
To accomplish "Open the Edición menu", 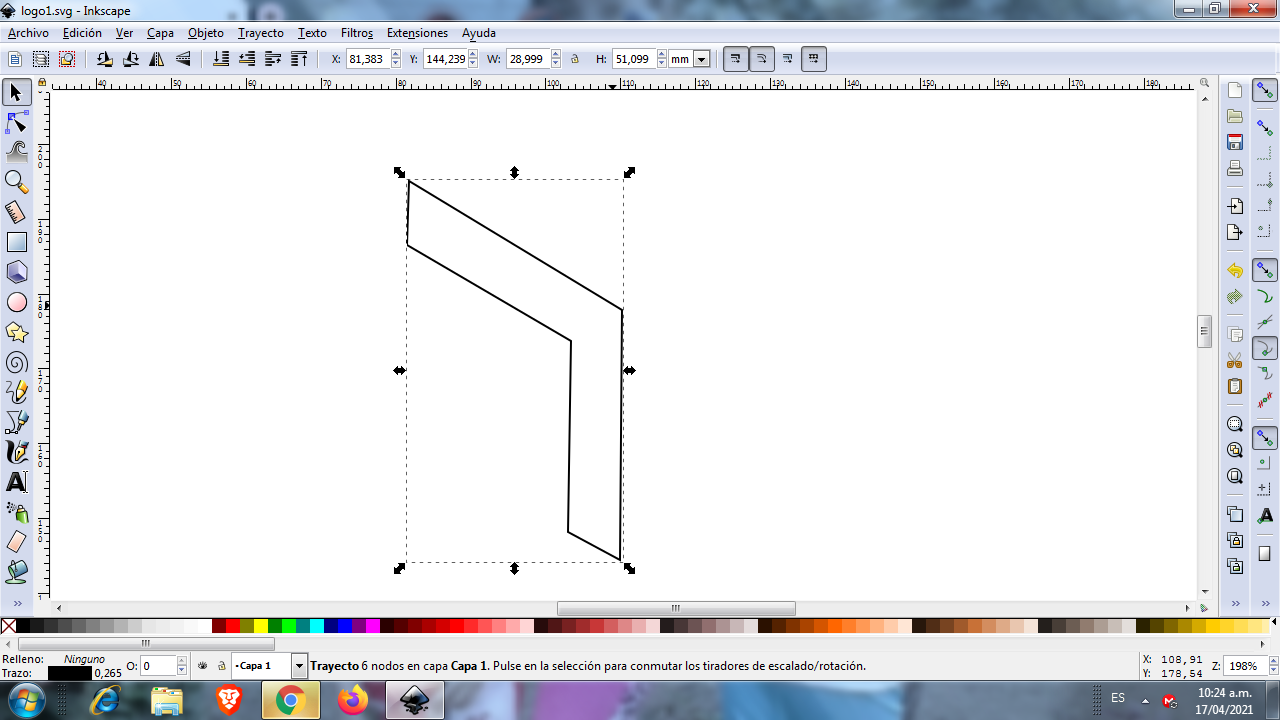I will 82,33.
